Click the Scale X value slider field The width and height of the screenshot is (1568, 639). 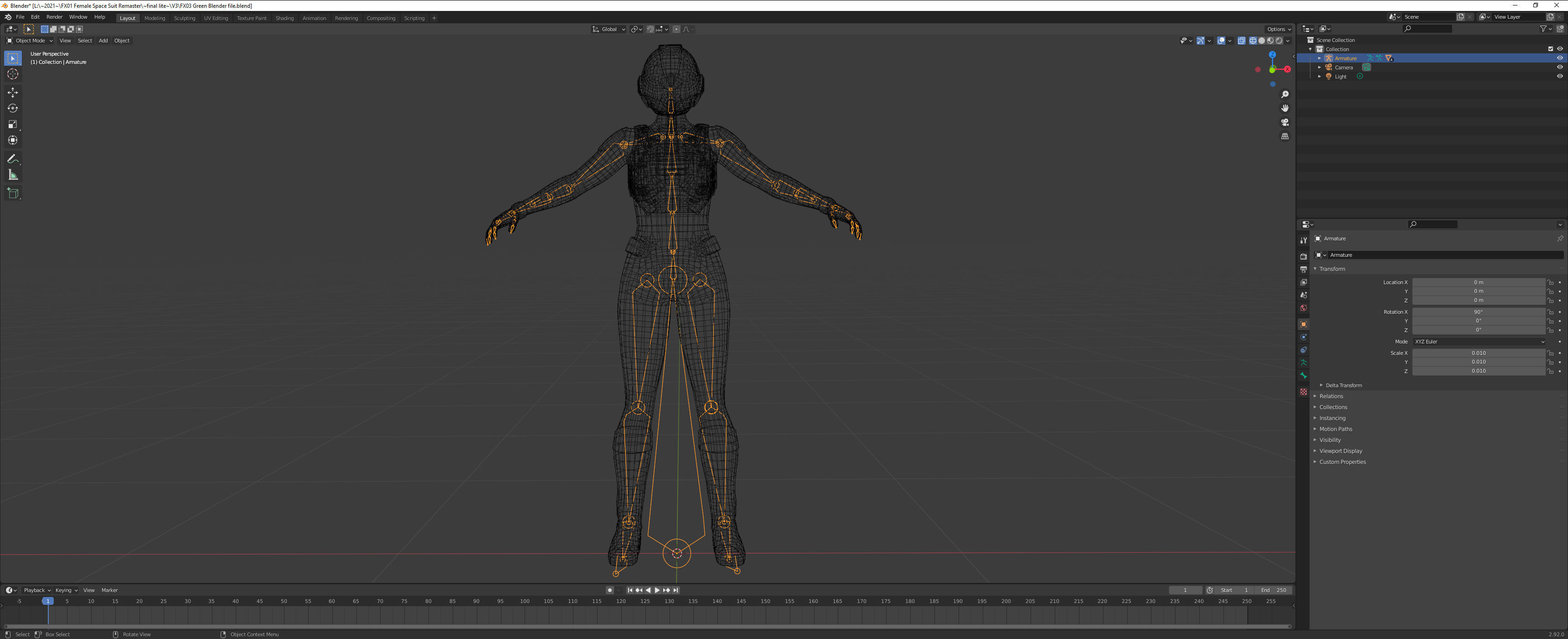click(1479, 353)
